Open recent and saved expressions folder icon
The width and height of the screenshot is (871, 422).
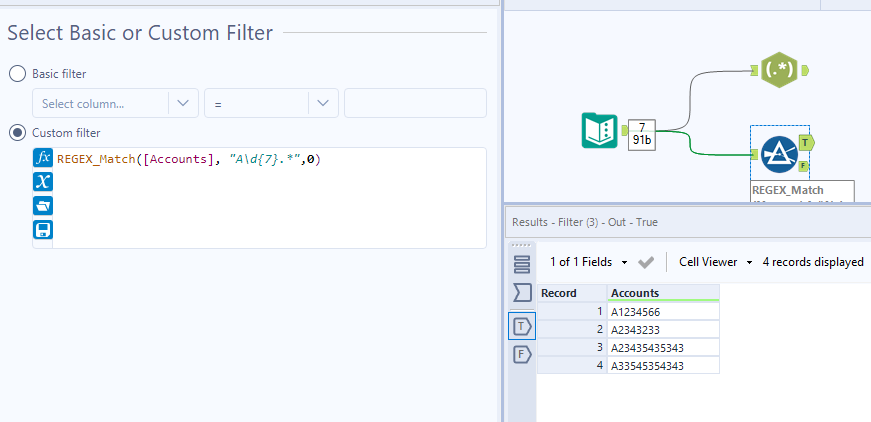click(x=43, y=205)
